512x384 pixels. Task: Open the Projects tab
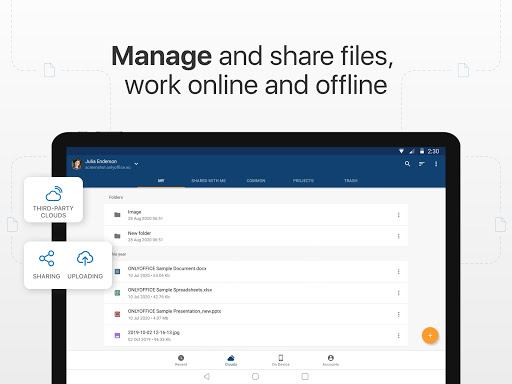303,180
